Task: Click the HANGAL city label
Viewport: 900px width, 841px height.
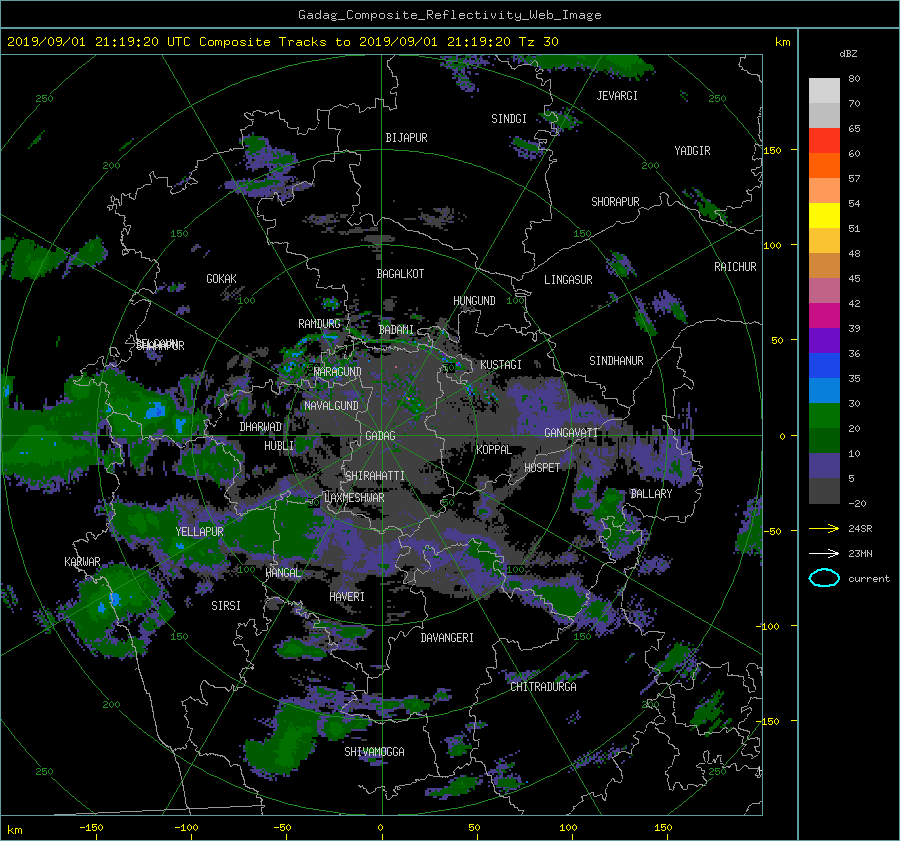Action: [x=282, y=573]
